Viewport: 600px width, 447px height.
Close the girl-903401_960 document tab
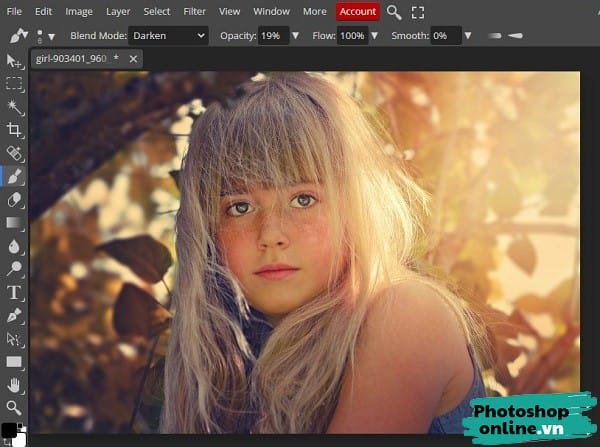tap(134, 59)
